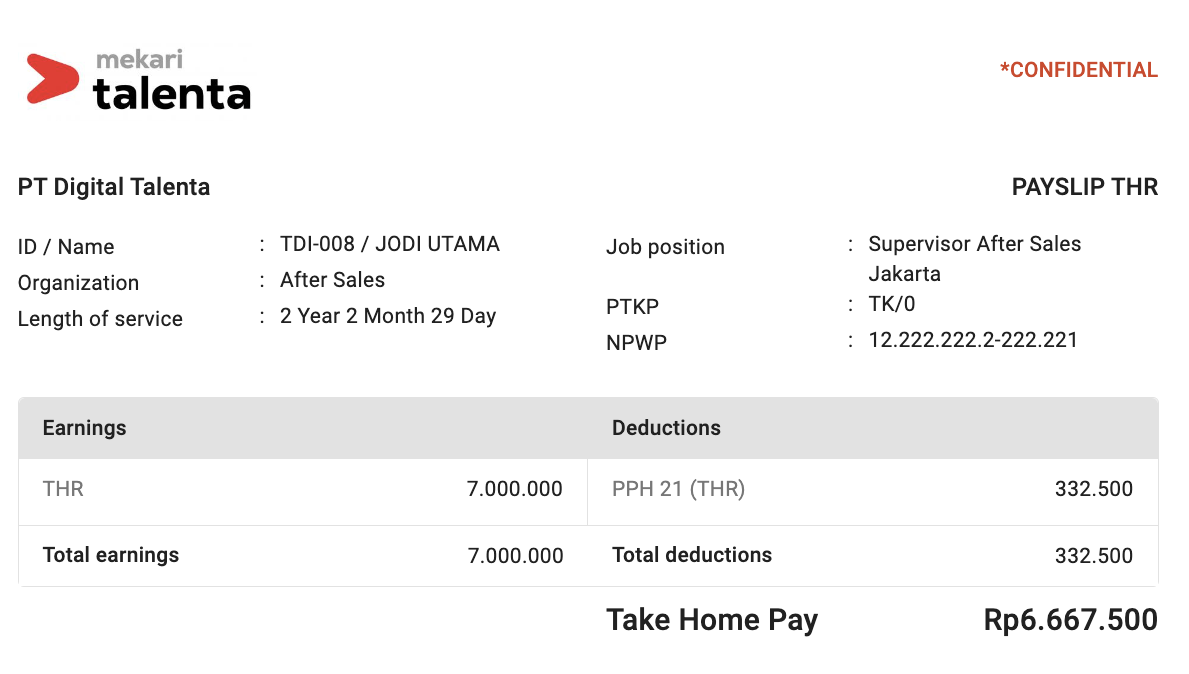Click the Earnings column header
Viewport: 1189px width, 674px height.
click(84, 428)
